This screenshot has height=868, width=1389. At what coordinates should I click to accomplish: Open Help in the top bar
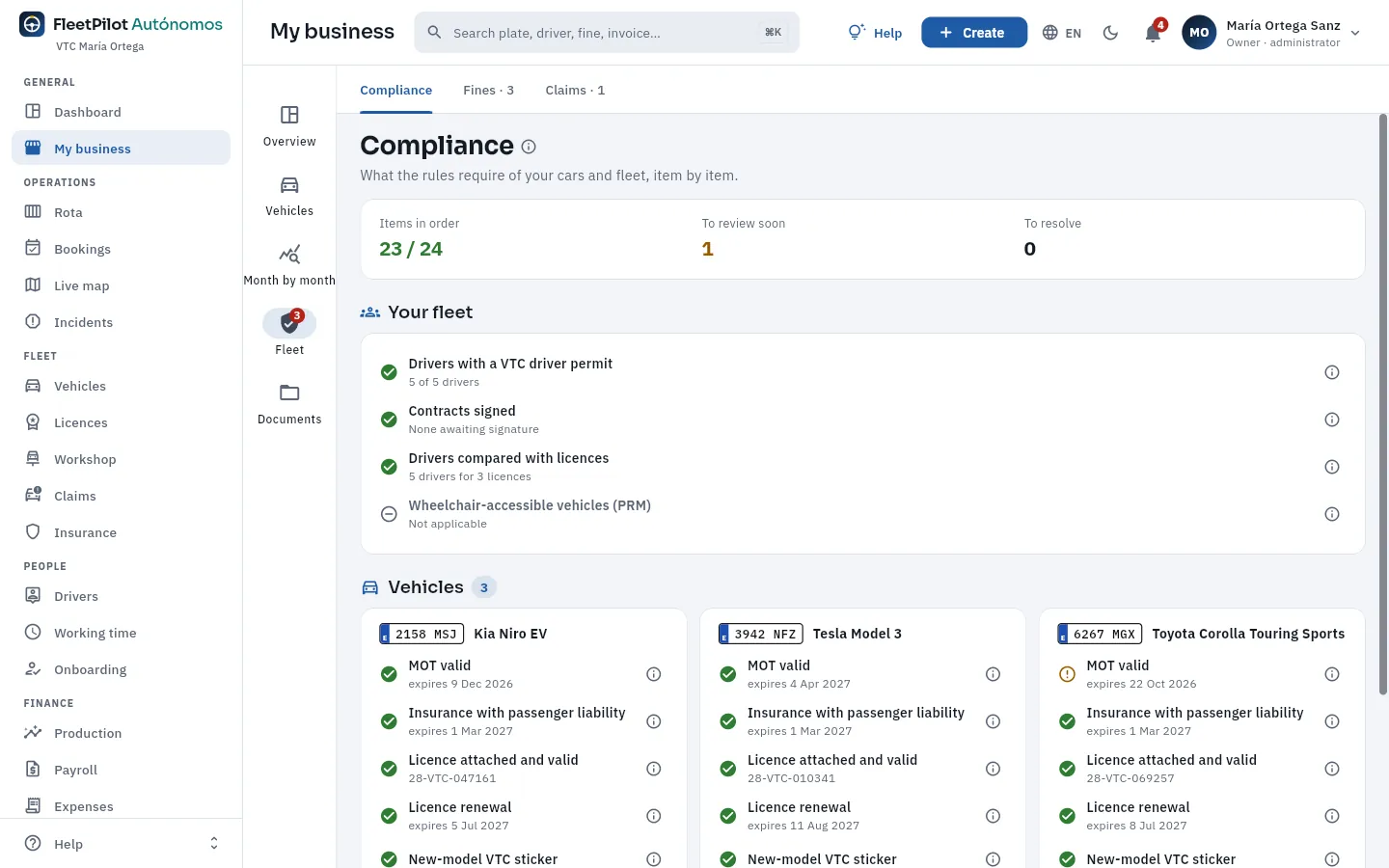pos(875,33)
